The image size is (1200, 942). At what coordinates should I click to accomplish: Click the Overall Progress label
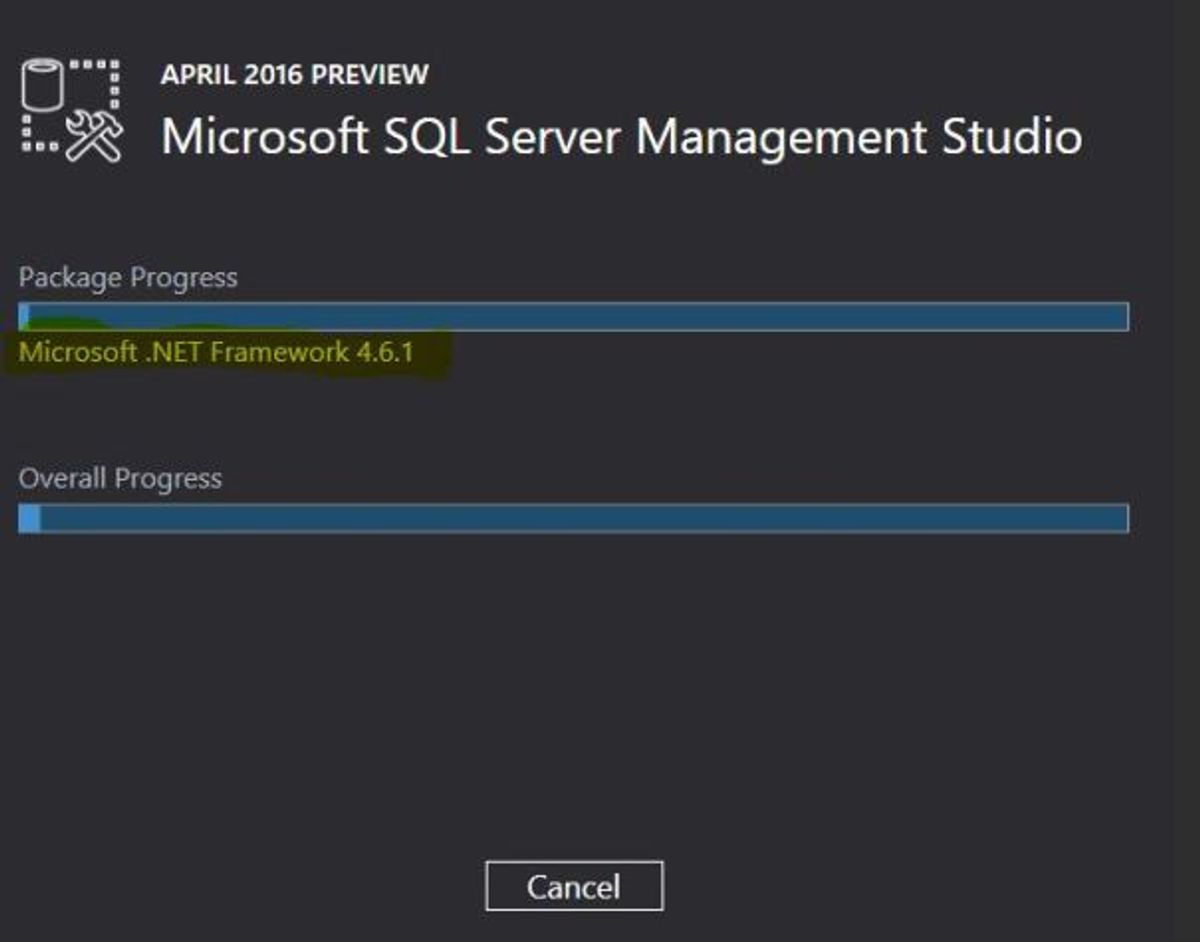coord(120,478)
